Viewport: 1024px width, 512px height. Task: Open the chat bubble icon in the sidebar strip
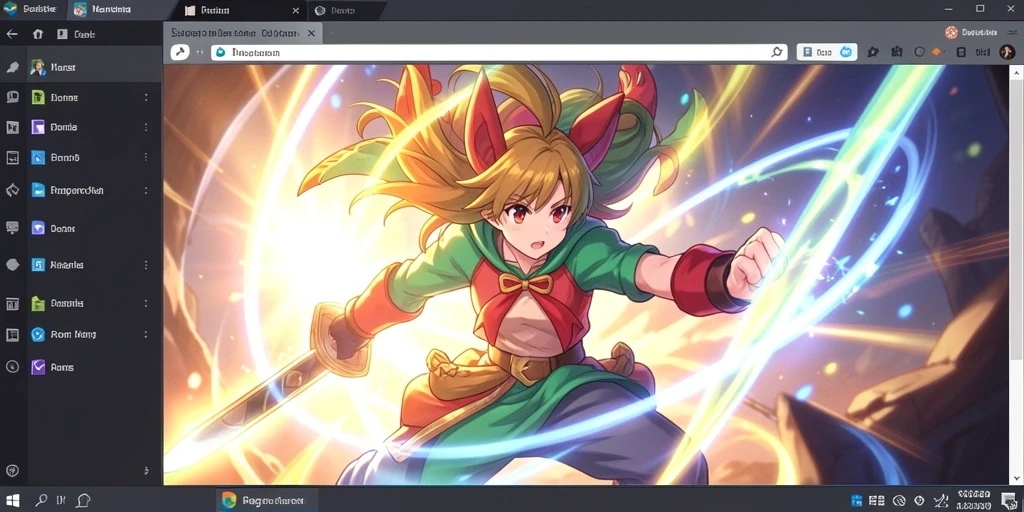[12, 97]
